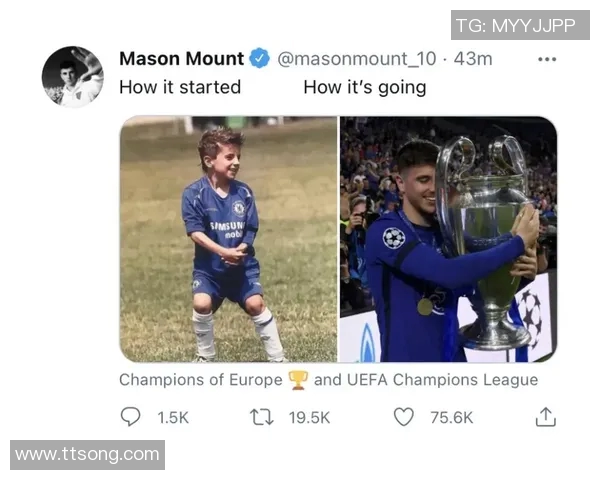
Task: Click the blue verified badge
Action: pyautogui.click(x=259, y=59)
